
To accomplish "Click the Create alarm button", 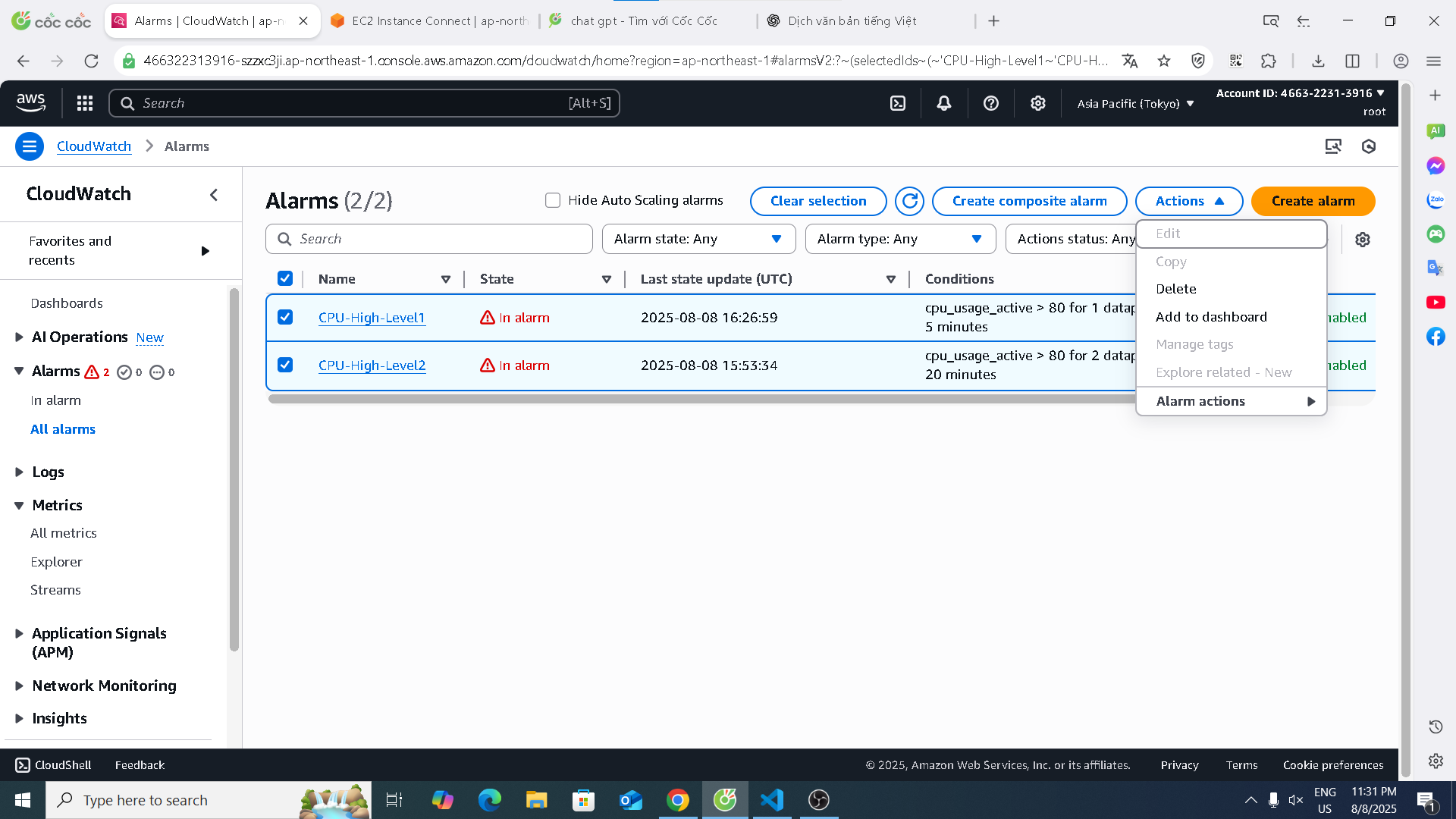I will click(x=1313, y=201).
